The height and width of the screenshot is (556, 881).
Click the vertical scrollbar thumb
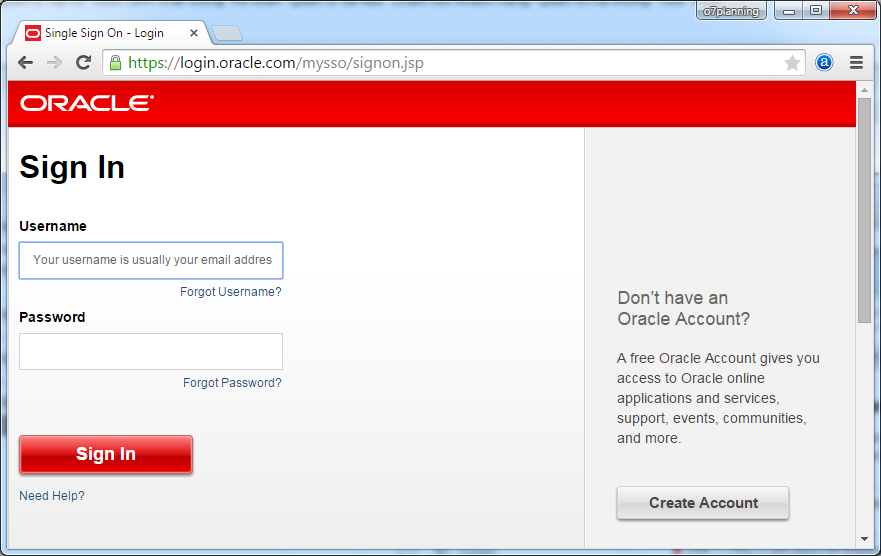[864, 211]
